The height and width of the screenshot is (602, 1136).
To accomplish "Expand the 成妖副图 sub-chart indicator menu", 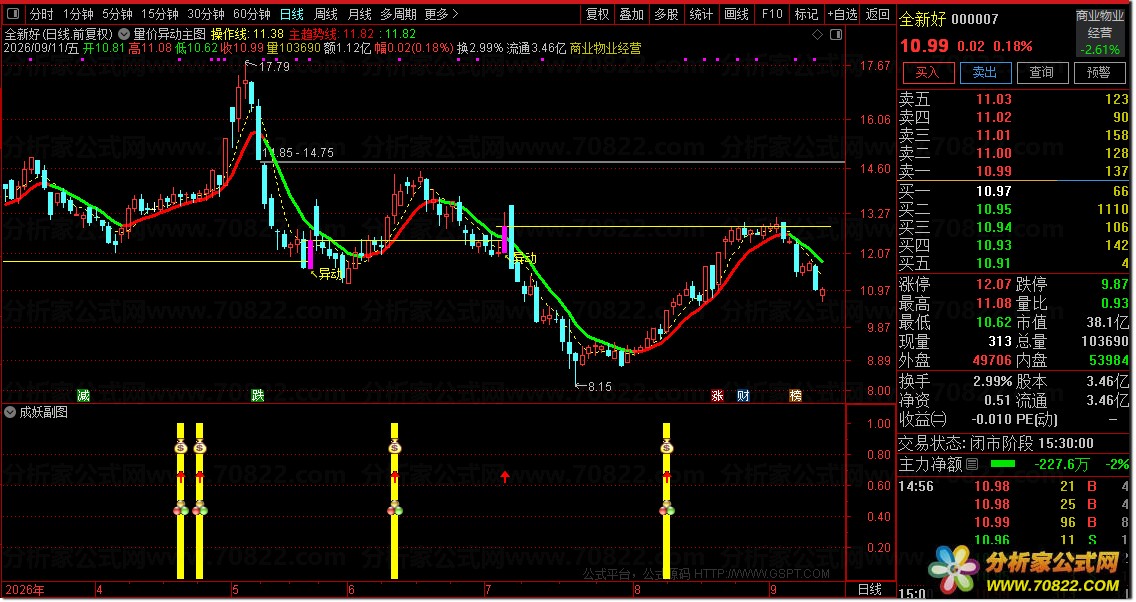I will [x=10, y=412].
